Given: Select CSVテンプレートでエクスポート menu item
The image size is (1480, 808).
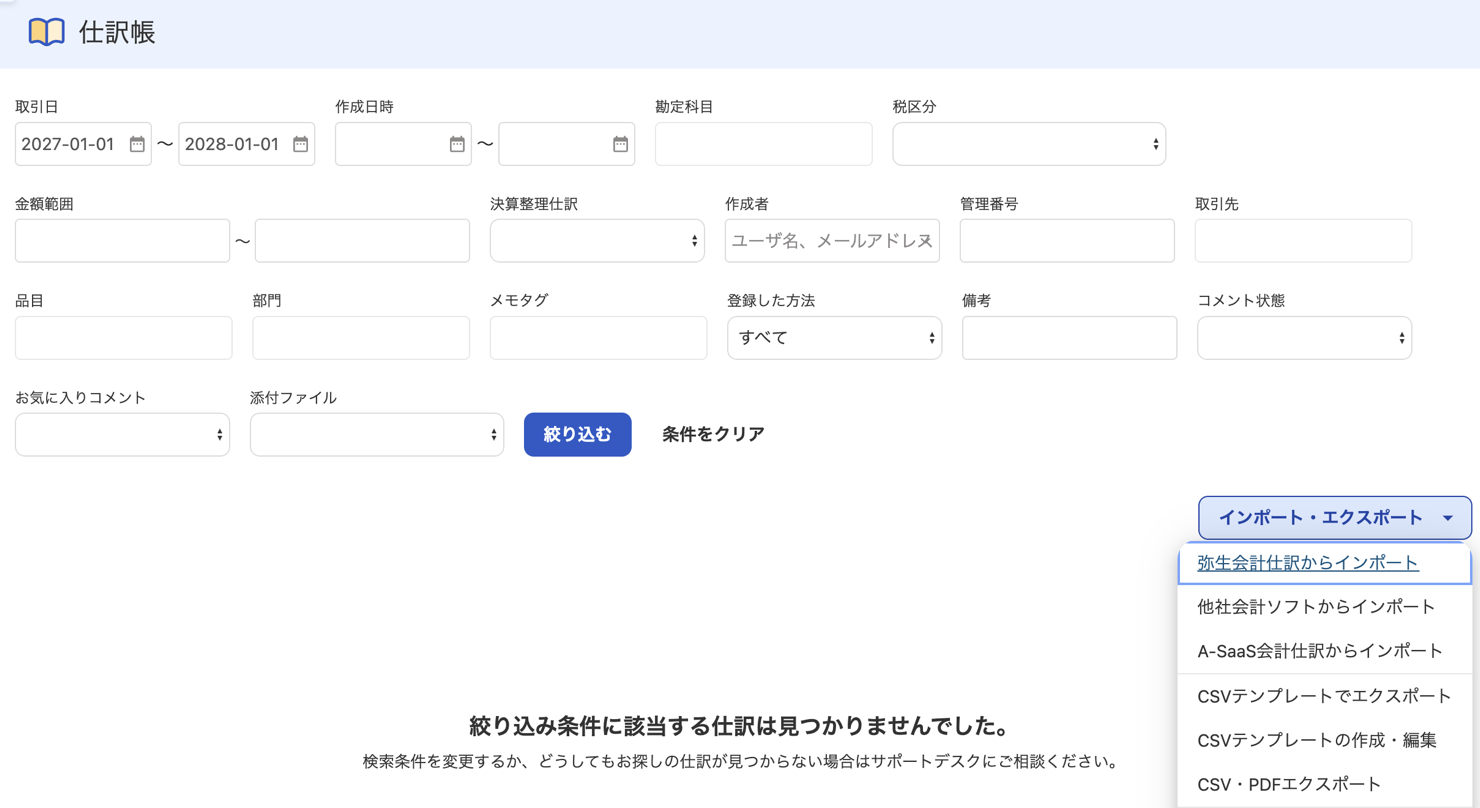Looking at the screenshot, I should click(1325, 696).
